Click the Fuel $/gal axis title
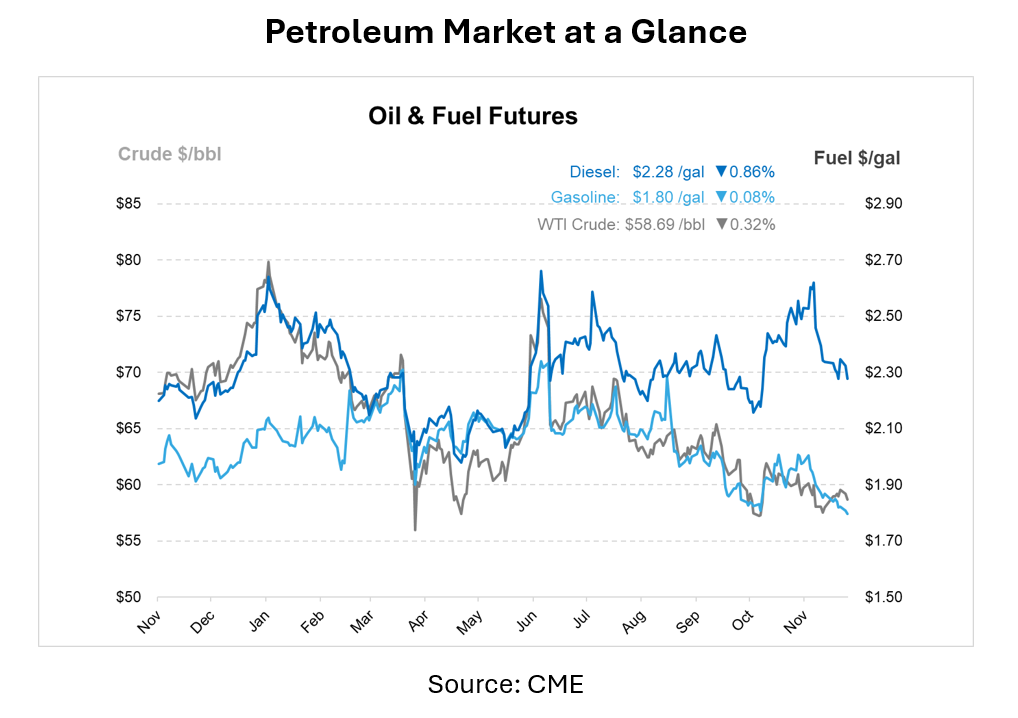The height and width of the screenshot is (718, 1018). pos(857,158)
